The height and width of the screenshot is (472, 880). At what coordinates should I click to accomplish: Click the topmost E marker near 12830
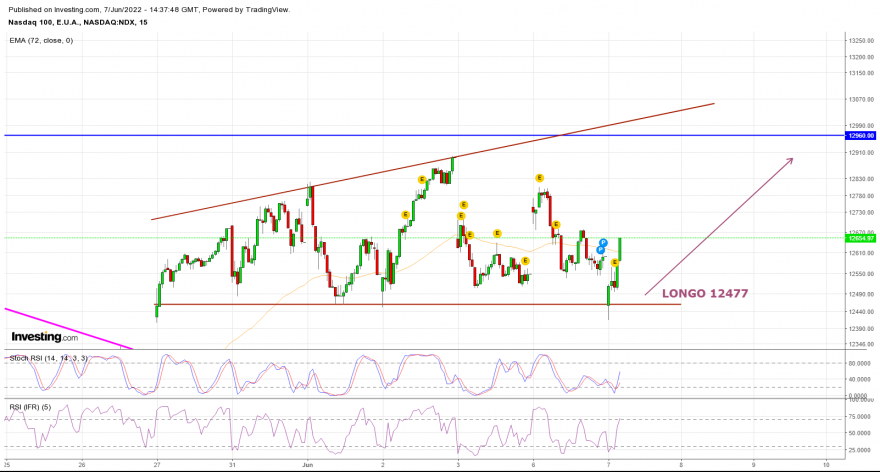[539, 178]
